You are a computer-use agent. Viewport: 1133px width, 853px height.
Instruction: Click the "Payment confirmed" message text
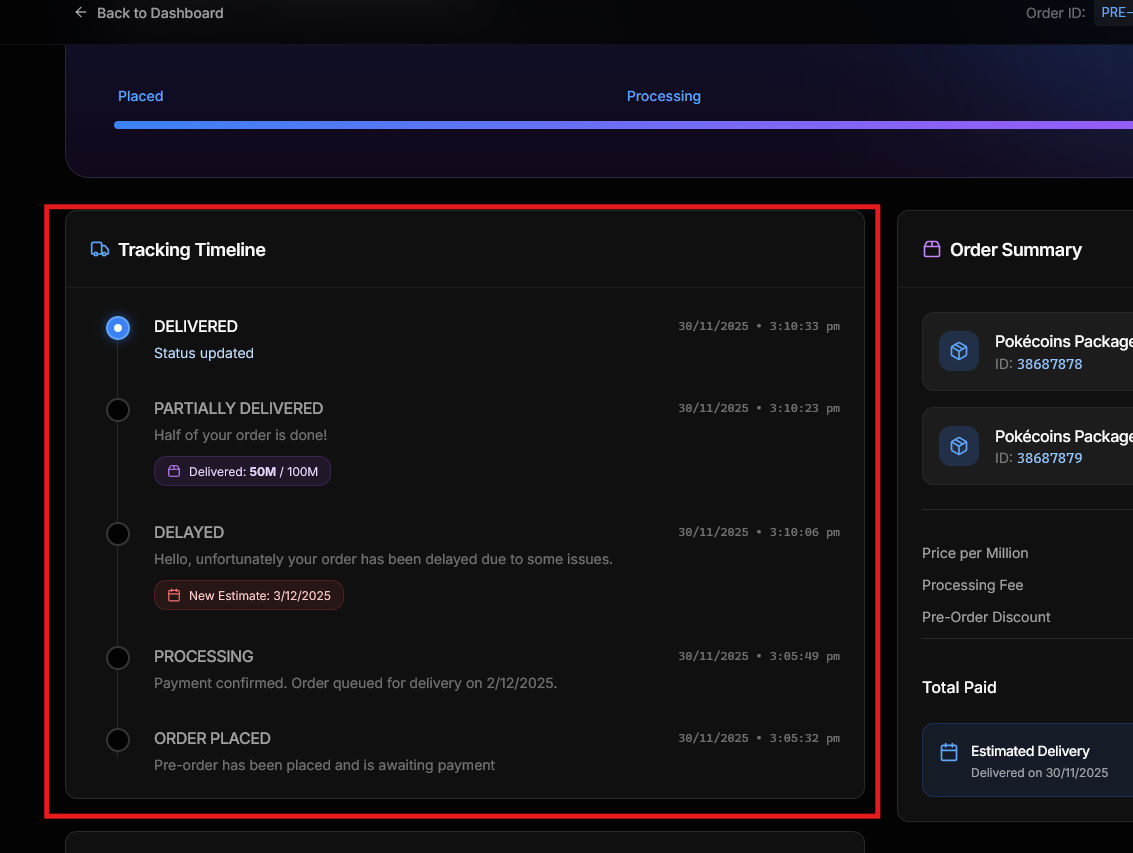(356, 683)
